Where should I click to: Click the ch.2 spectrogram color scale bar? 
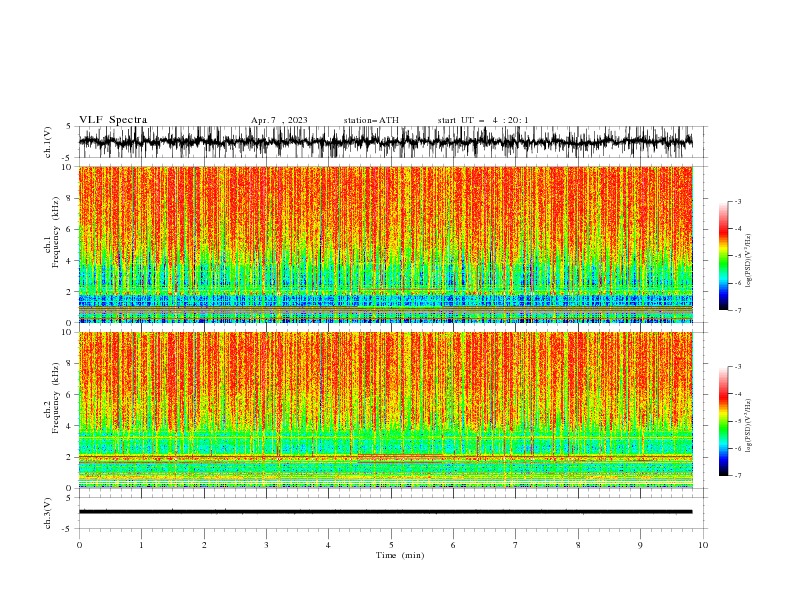point(723,421)
